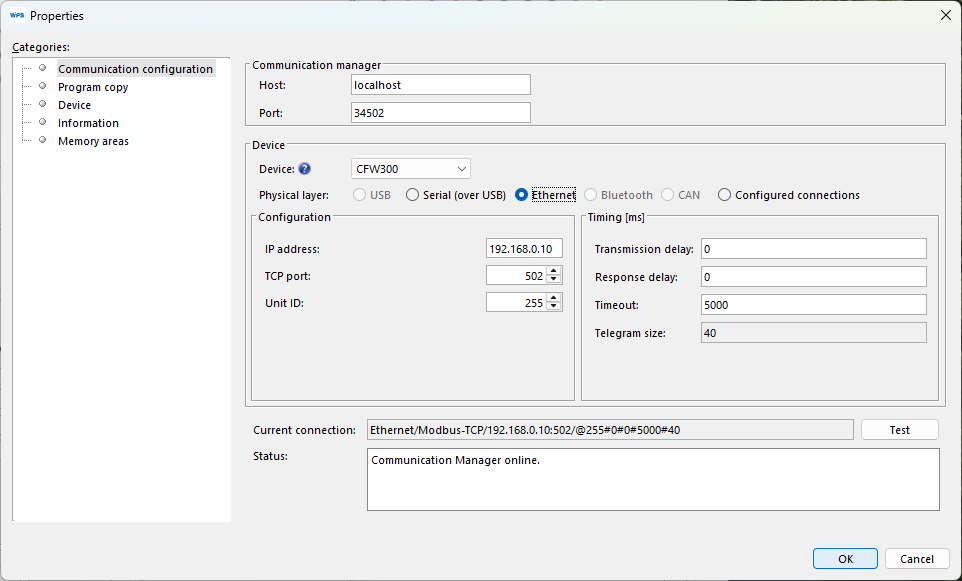Screen dimensions: 962x581
Task: Decrease Unit ID using the down arrow
Action: point(551,306)
